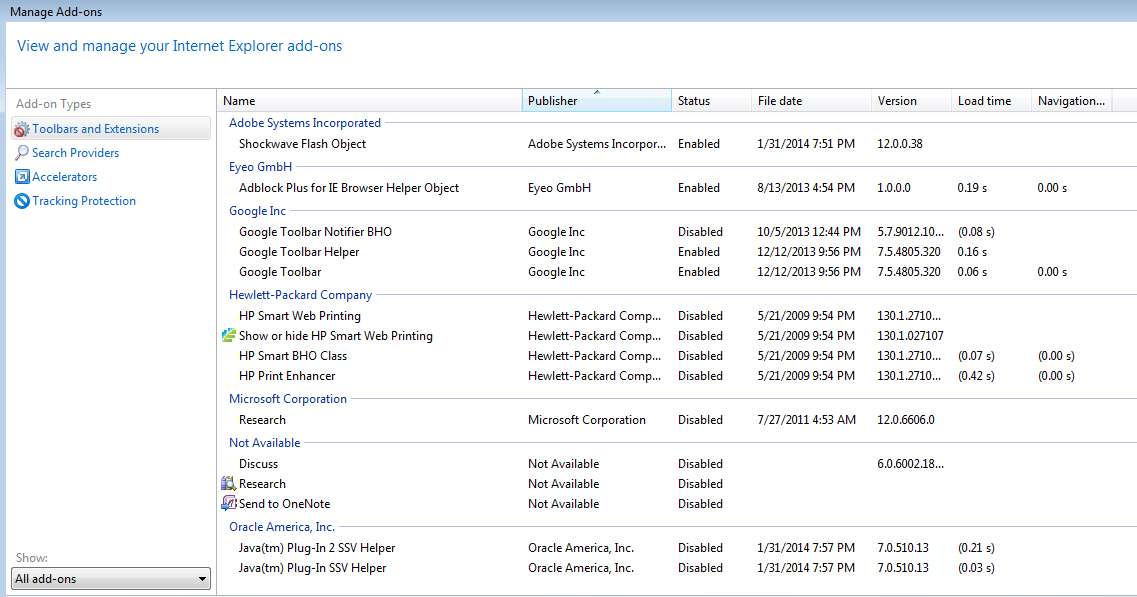Select Java(tm) Plug-In 2 SSV Helper
Screen dimensions: 1137x597
tap(317, 548)
